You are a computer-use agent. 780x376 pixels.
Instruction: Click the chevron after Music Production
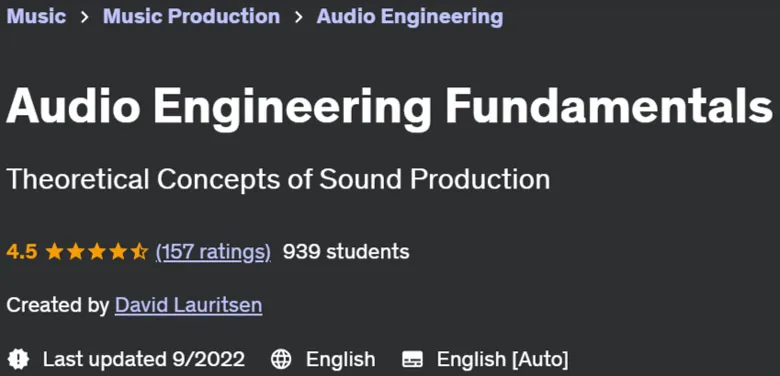pos(298,17)
